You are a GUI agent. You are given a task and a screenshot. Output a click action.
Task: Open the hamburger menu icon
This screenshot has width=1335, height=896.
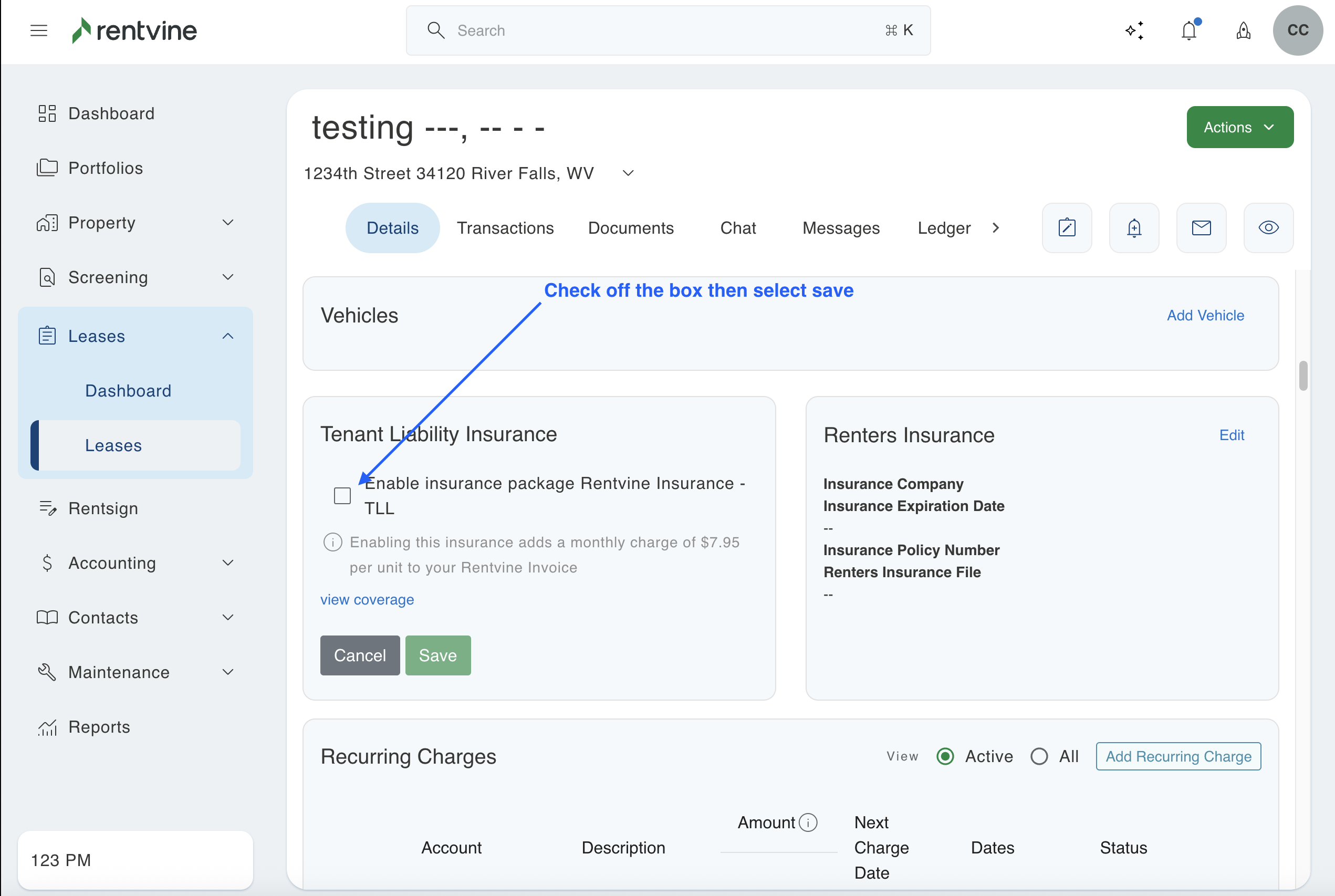point(38,30)
